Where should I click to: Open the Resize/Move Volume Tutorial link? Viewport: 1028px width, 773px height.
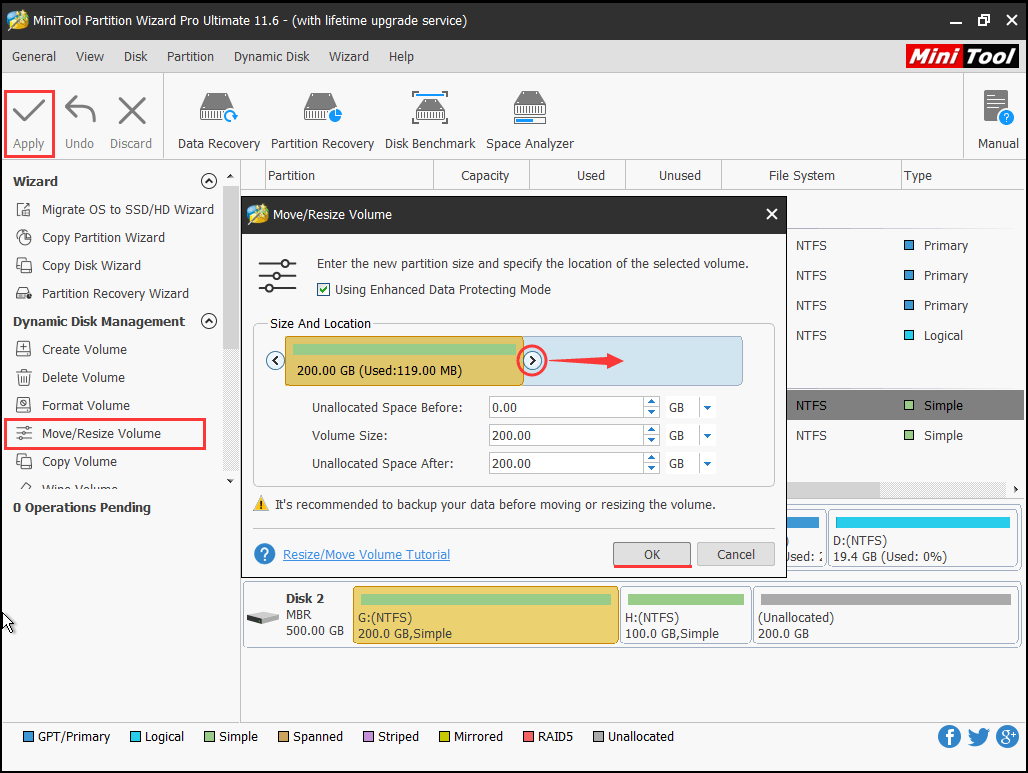tap(366, 554)
